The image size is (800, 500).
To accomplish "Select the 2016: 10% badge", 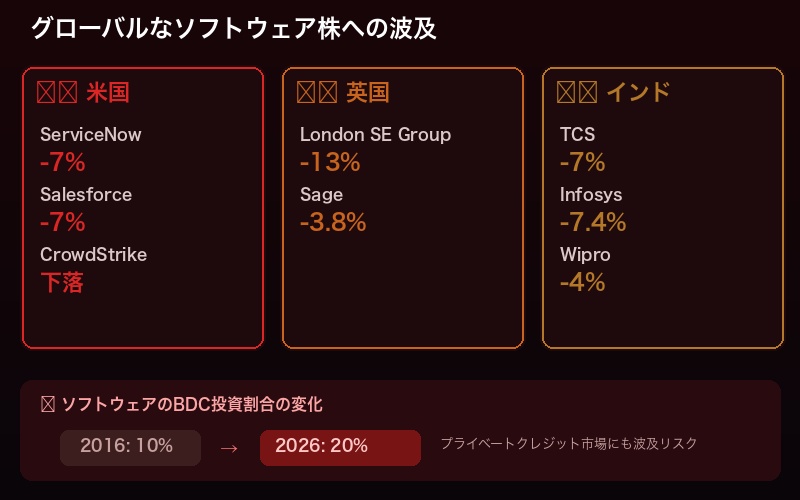I will click(x=130, y=447).
